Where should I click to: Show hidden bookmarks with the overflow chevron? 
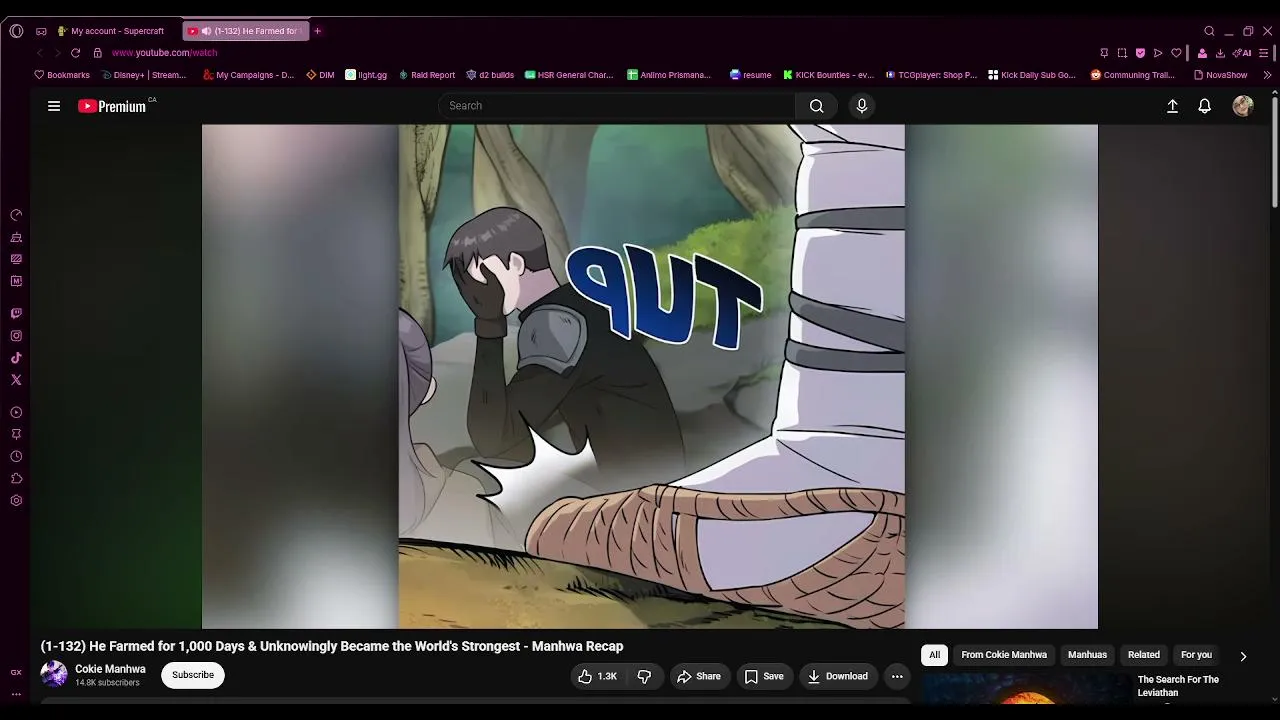pos(1268,75)
